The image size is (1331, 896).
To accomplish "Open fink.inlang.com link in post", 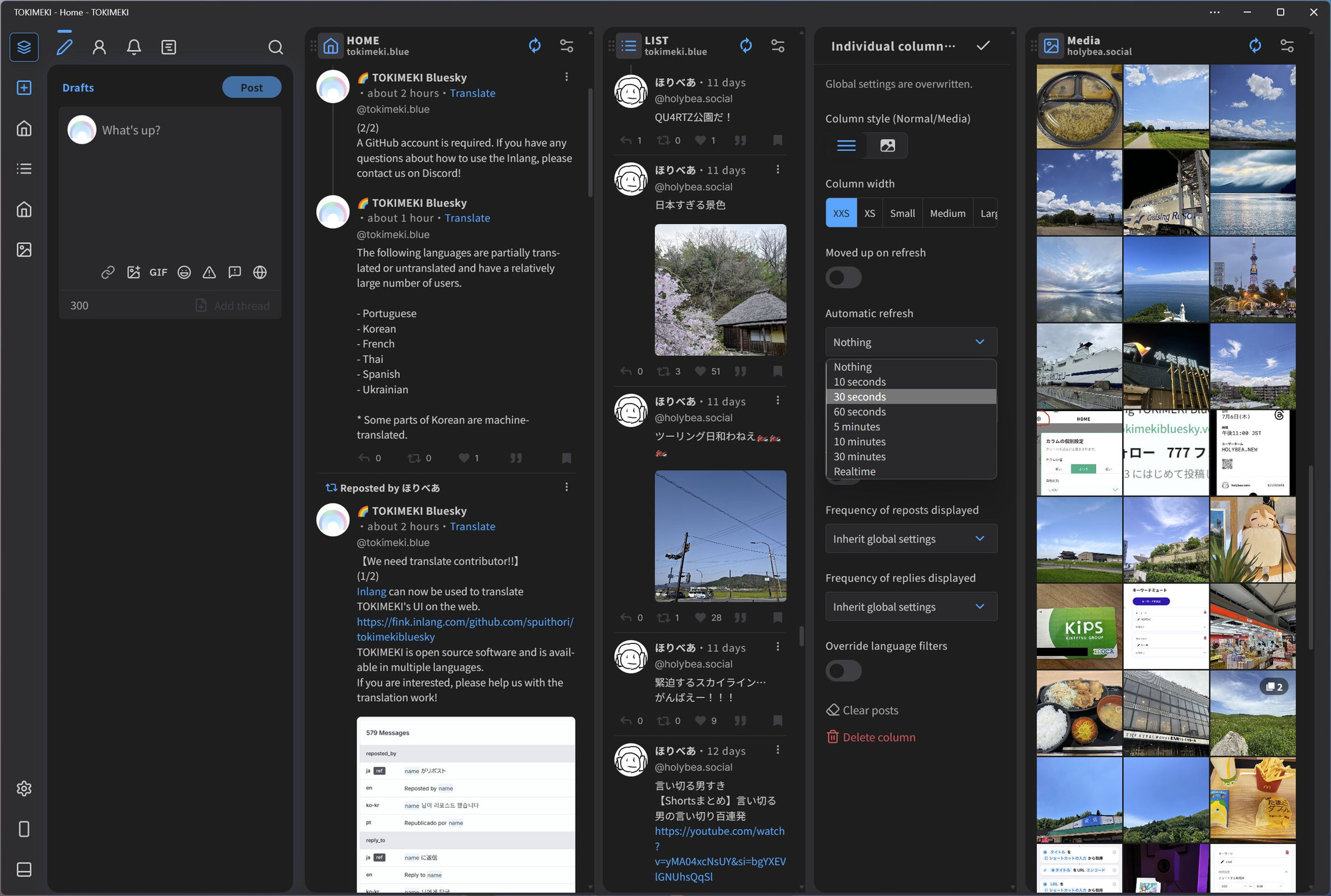I will [x=465, y=629].
